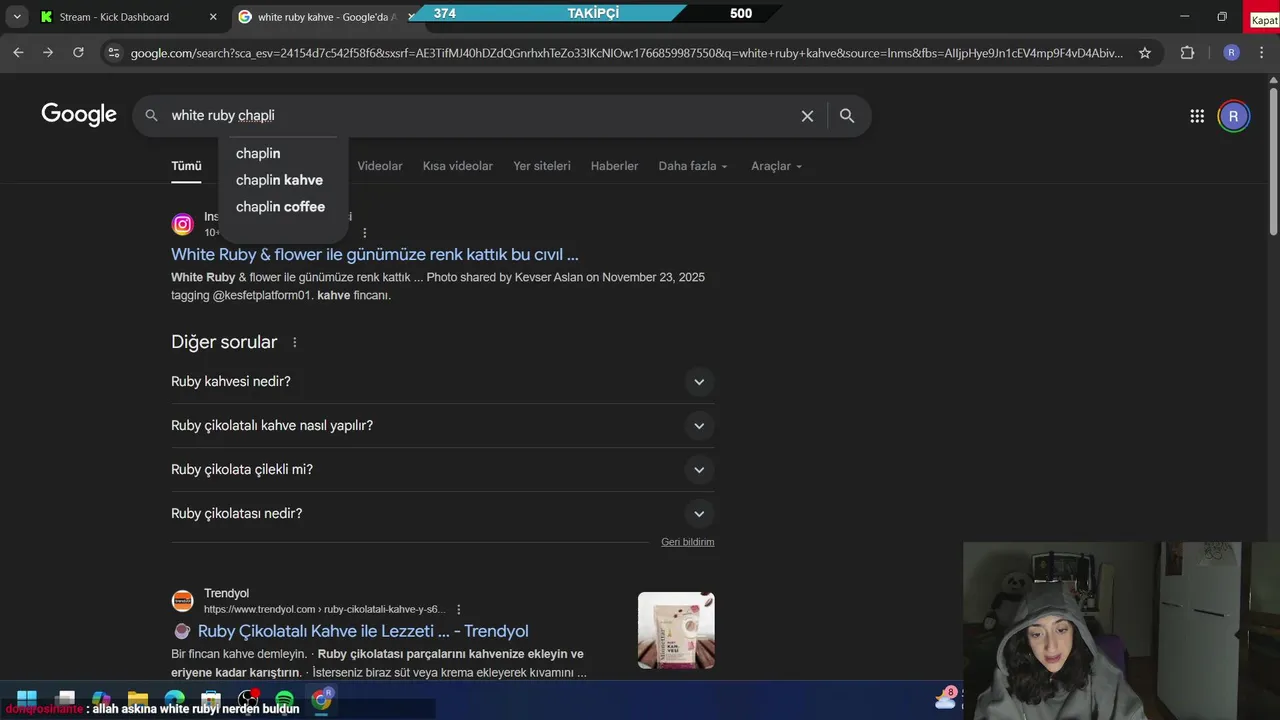Click the Trendyol site name text
The width and height of the screenshot is (1280, 720).
click(226, 593)
